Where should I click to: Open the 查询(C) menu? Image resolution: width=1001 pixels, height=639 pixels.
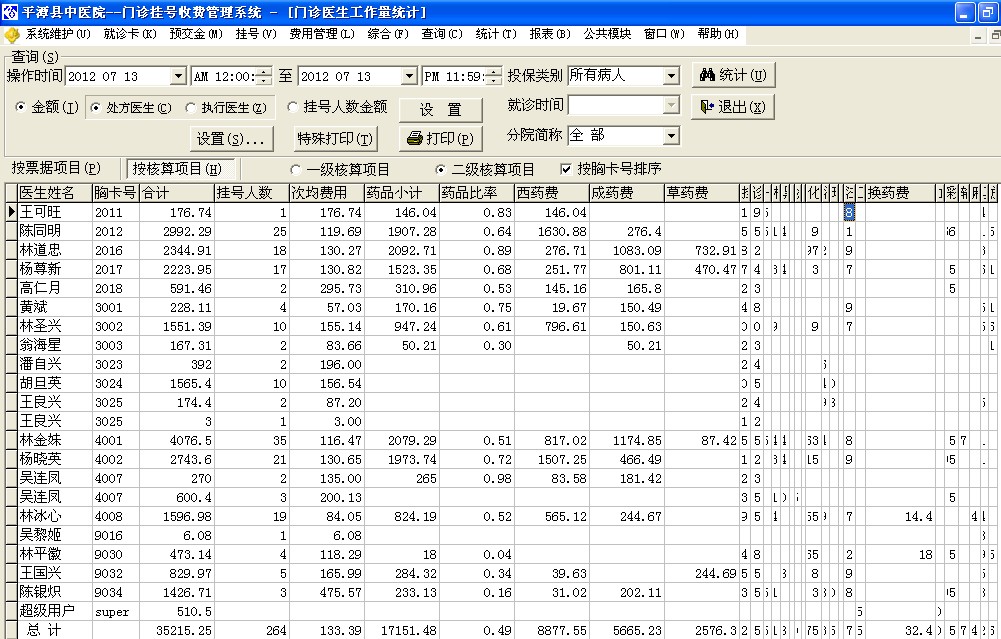pyautogui.click(x=442, y=34)
